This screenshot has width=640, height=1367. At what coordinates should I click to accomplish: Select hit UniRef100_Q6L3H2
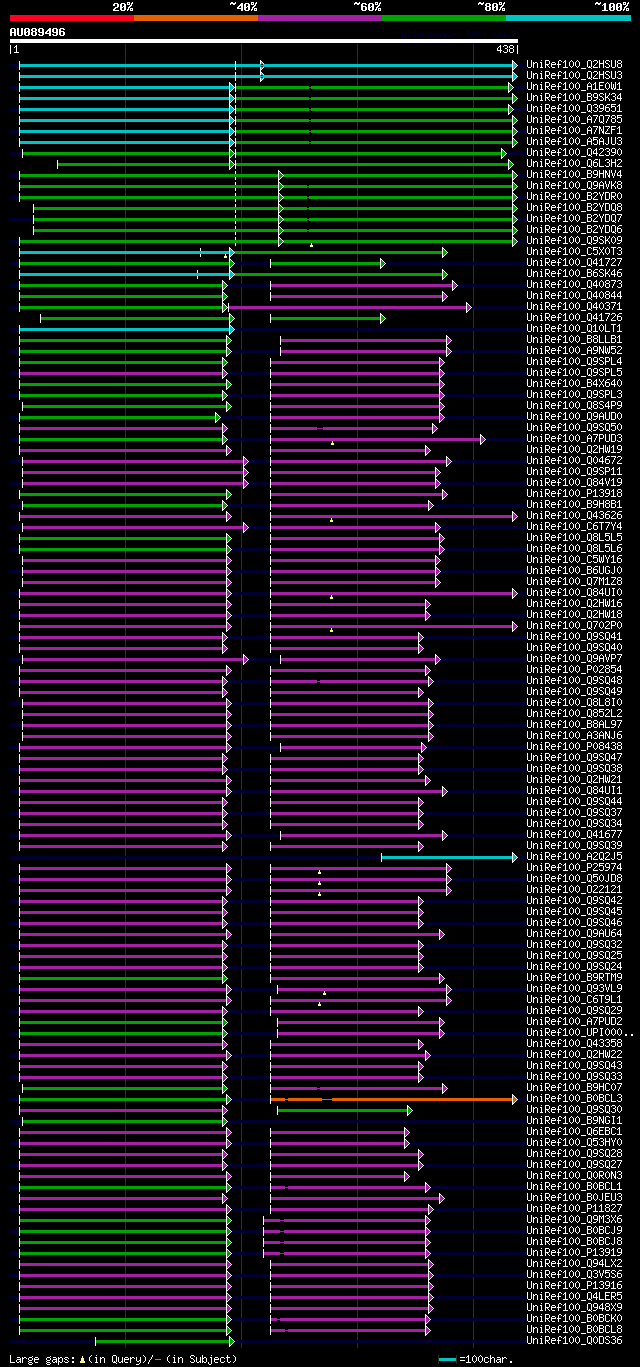coord(574,163)
